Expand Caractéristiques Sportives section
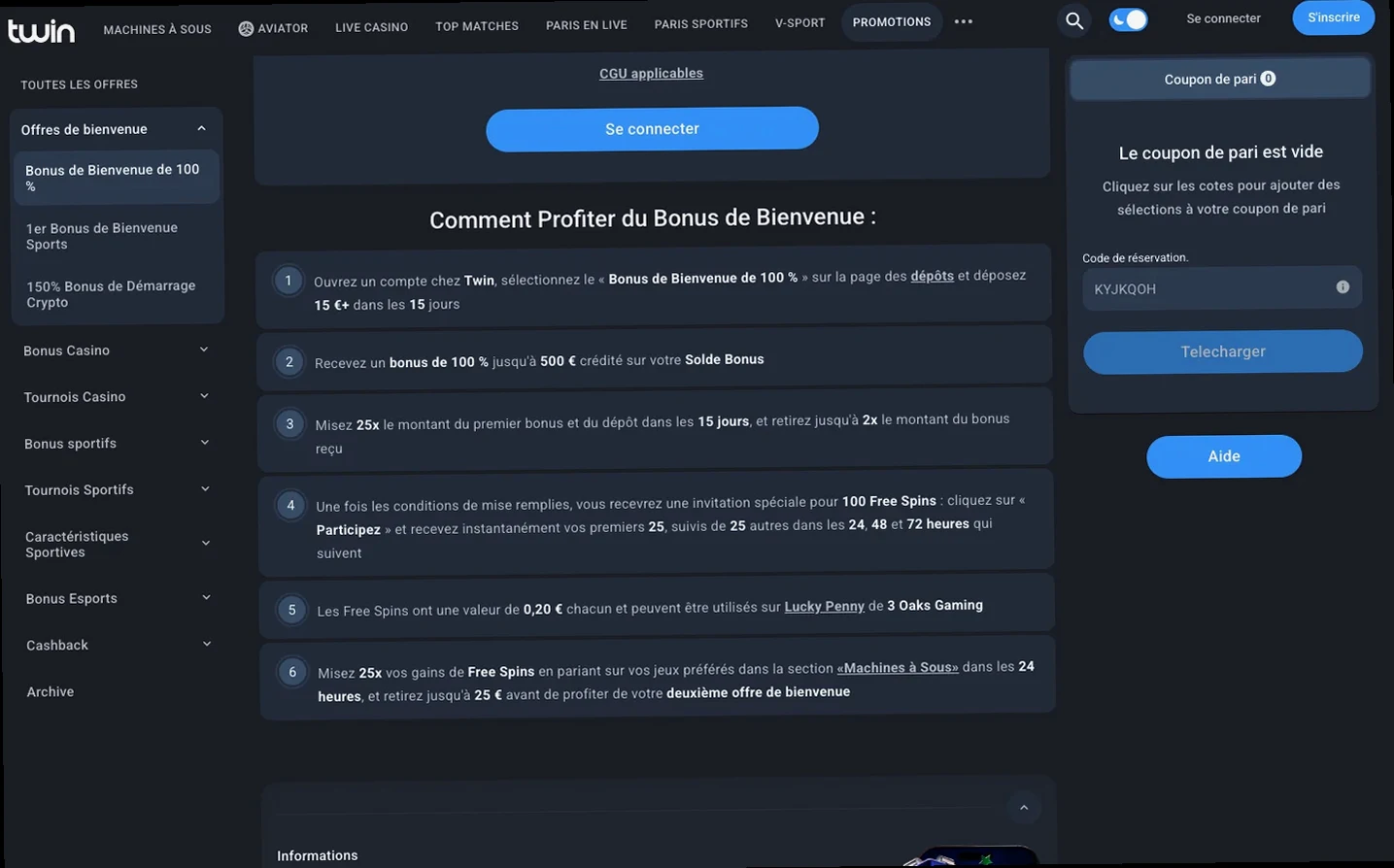 205,543
